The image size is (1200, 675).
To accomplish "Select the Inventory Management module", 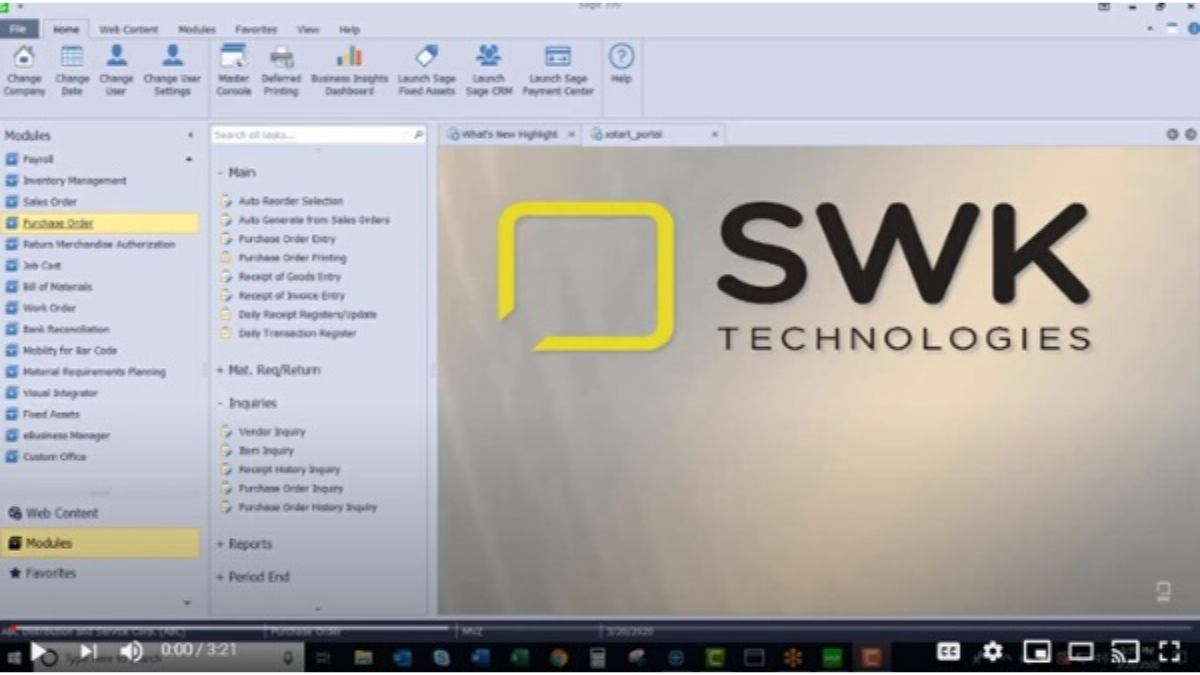I will pos(75,181).
